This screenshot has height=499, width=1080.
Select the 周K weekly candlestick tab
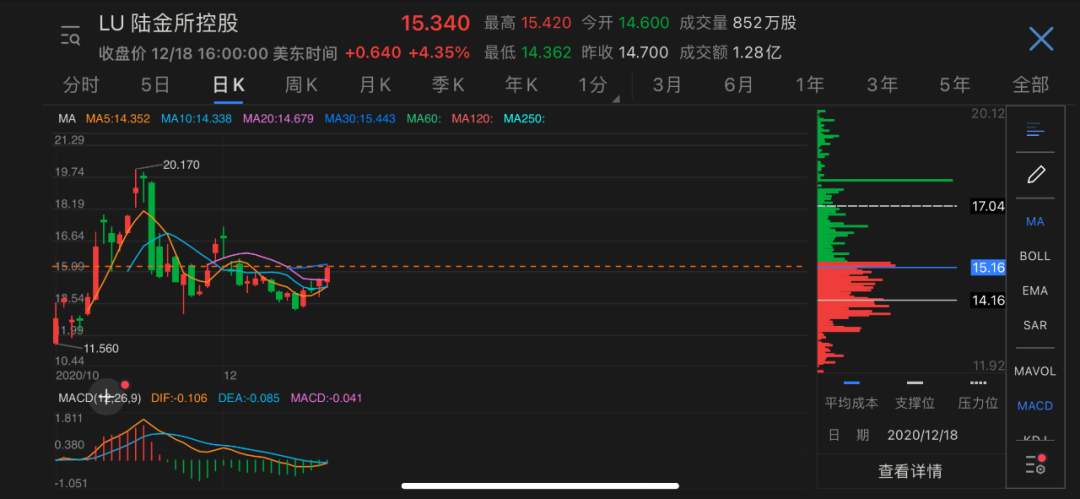tap(301, 85)
